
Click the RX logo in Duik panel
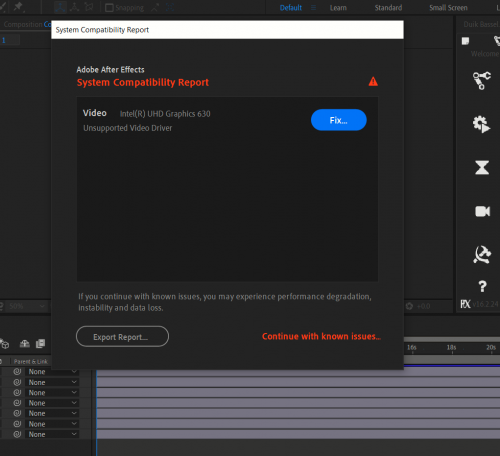[x=465, y=304]
